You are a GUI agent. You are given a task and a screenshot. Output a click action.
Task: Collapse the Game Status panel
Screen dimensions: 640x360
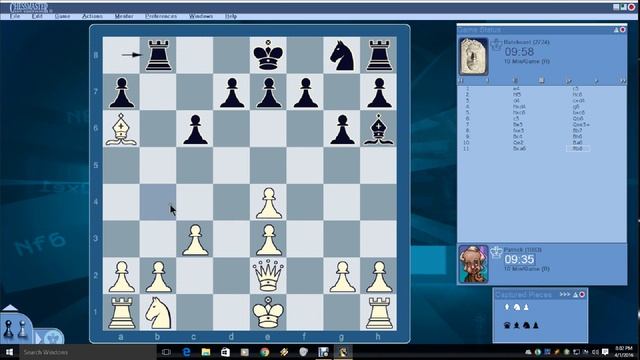pyautogui.click(x=616, y=30)
